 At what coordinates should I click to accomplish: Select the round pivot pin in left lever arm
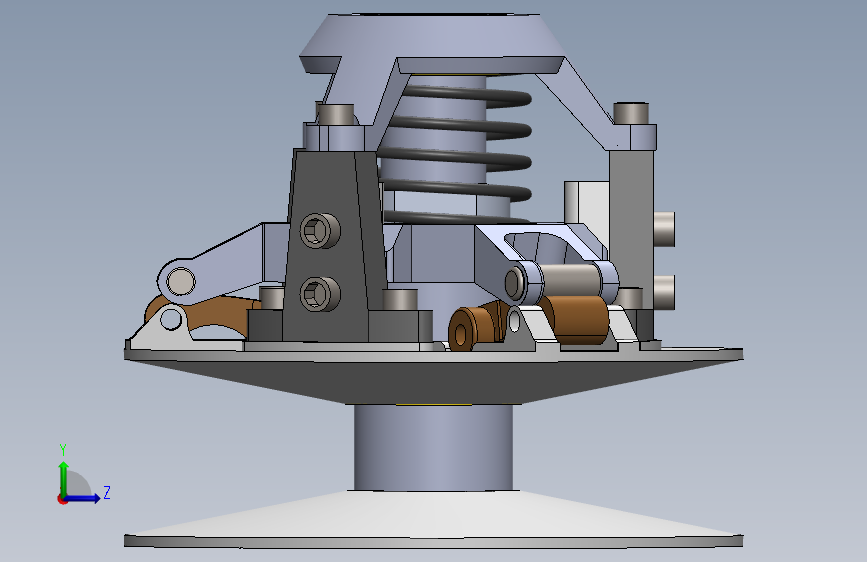point(181,281)
